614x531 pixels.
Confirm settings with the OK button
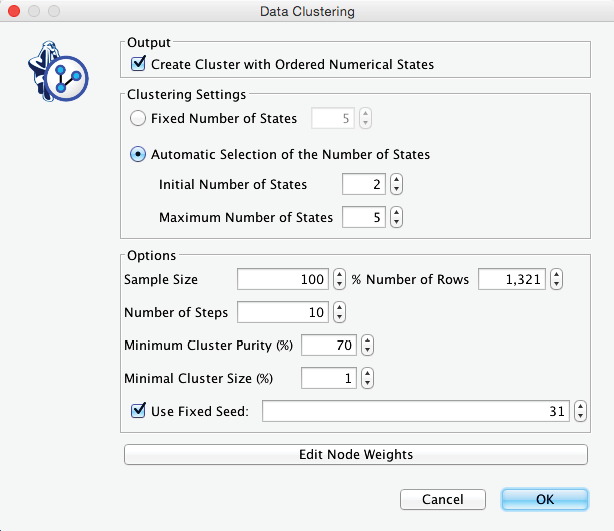click(x=544, y=499)
